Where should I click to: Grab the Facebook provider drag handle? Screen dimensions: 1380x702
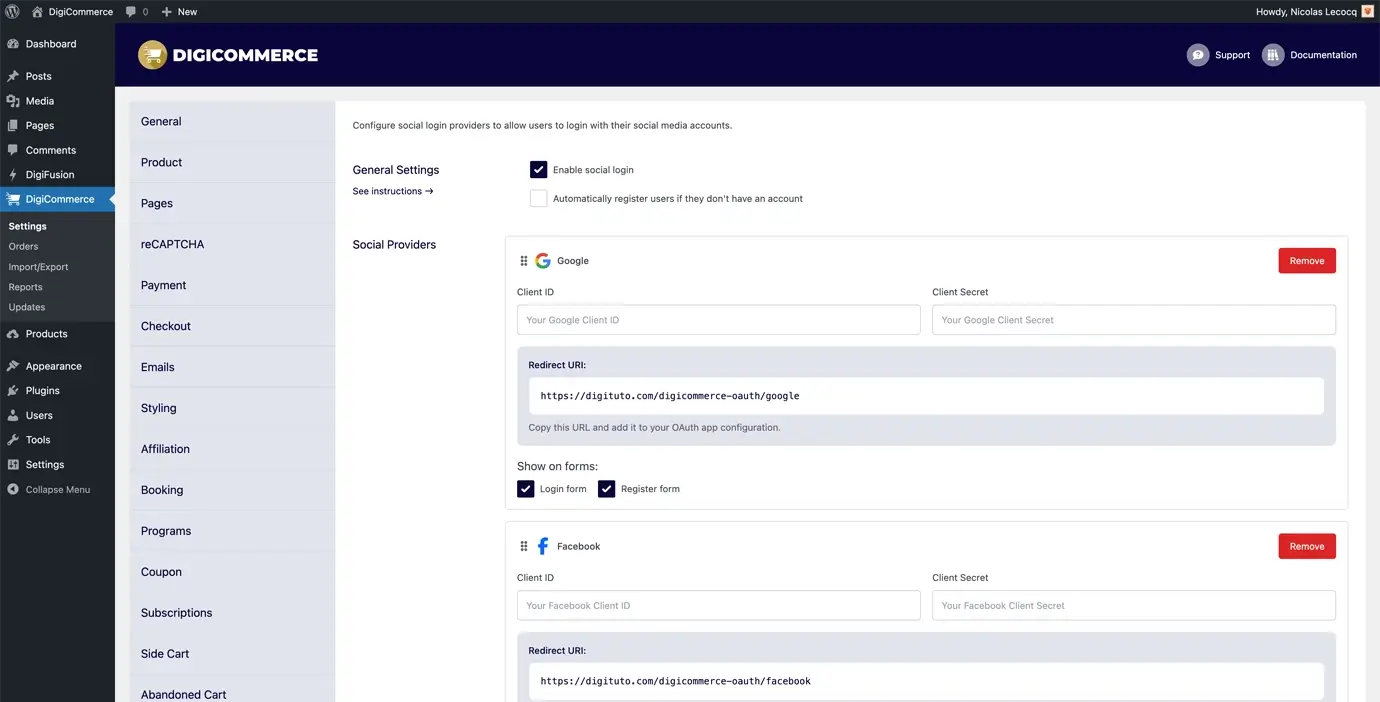[x=523, y=546]
